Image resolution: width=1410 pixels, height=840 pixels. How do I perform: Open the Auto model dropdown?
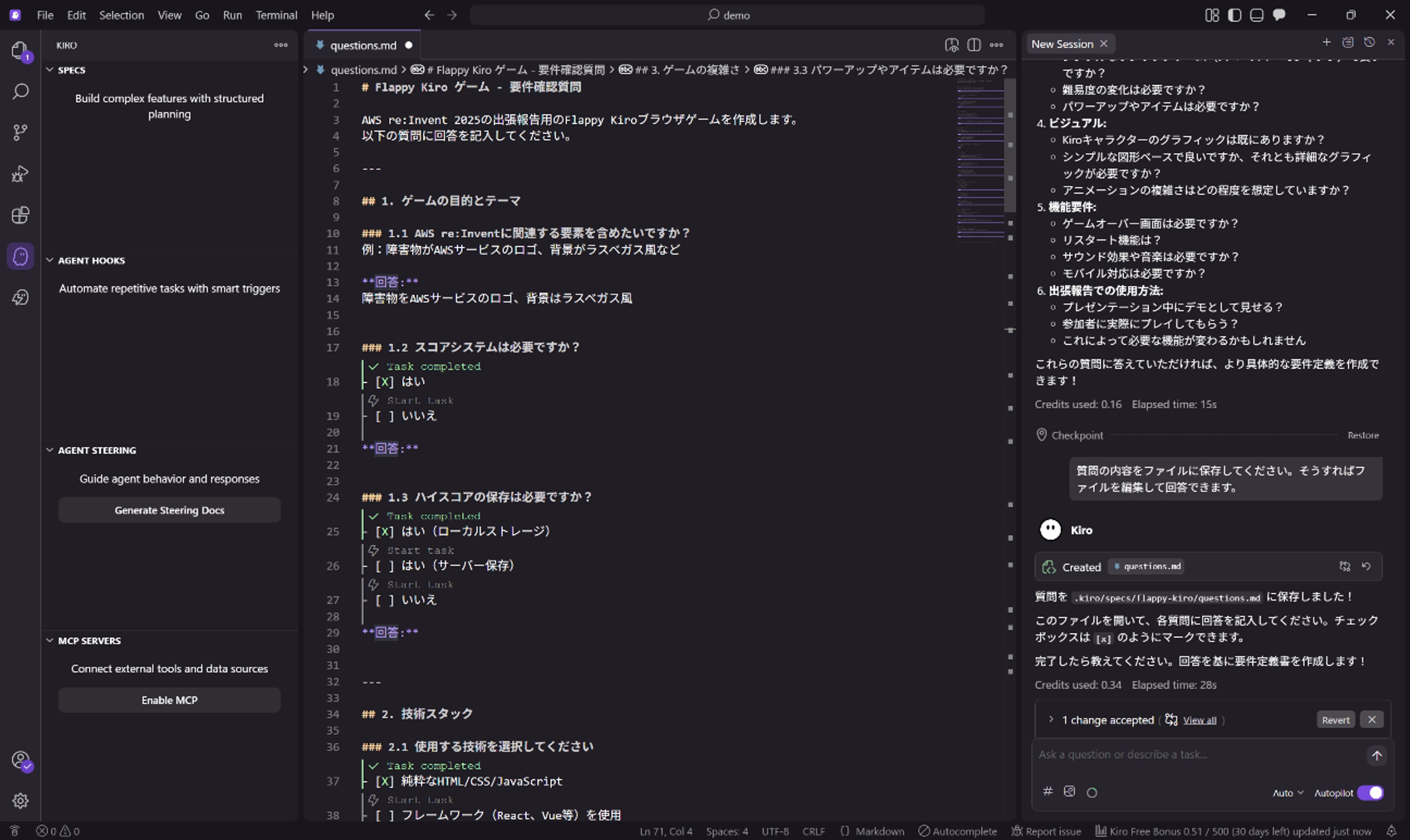(x=1287, y=793)
